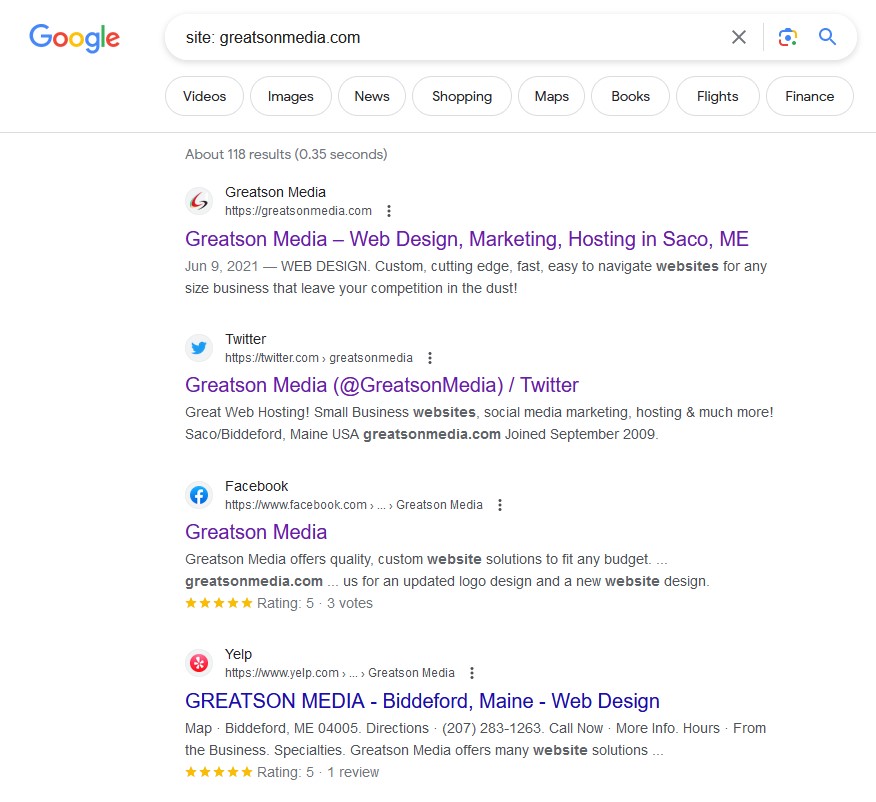The image size is (876, 802).
Task: Open more options for greatsonmedia.com result
Action: [x=389, y=211]
